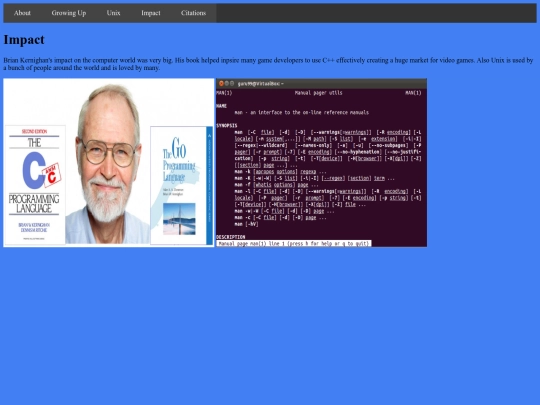
Task: Click the man page terminal screenshot
Action: coord(321,163)
